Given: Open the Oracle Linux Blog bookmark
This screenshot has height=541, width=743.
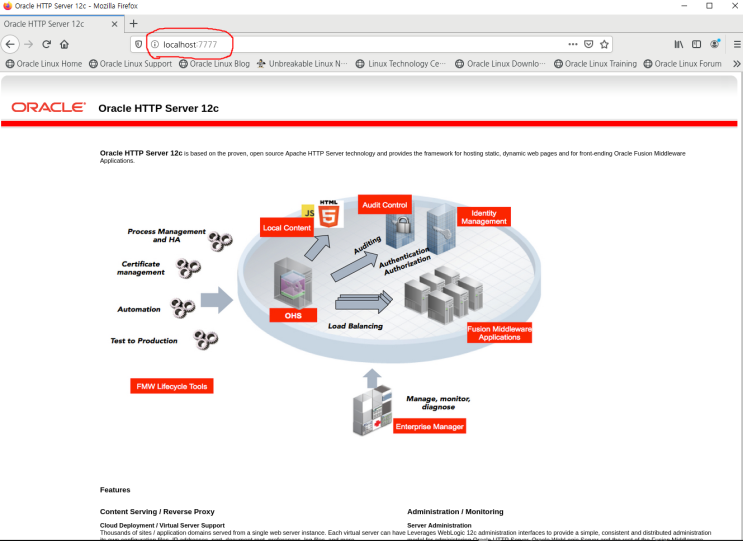Looking at the screenshot, I should click(214, 63).
